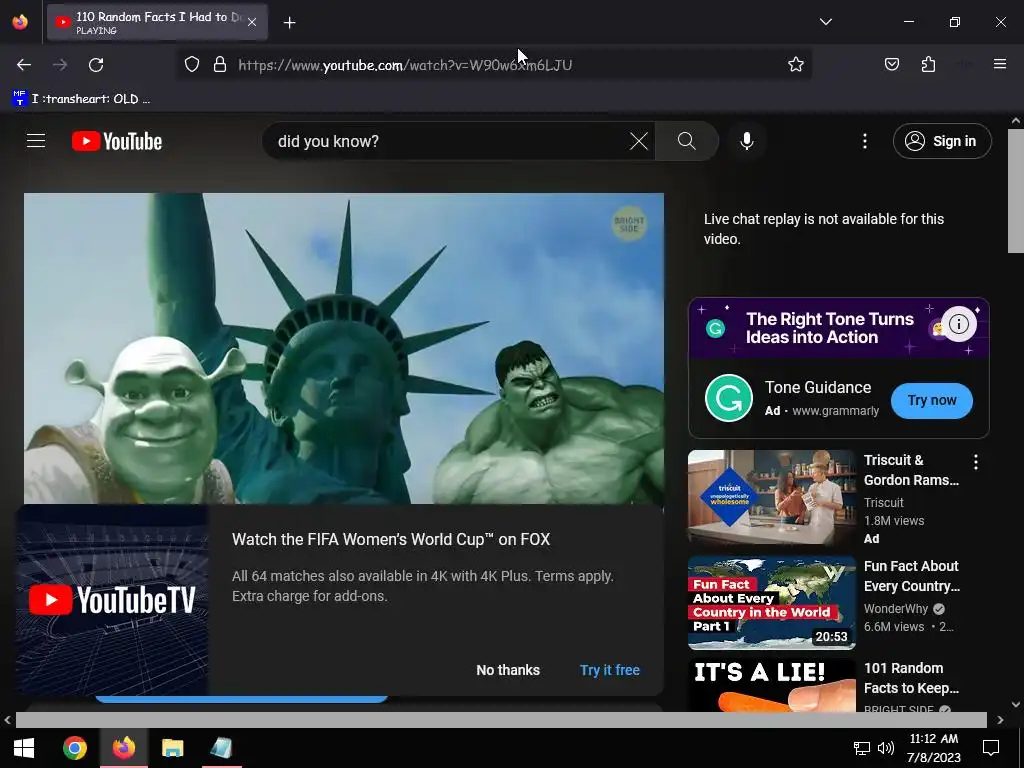Click the playing video frame

344,348
